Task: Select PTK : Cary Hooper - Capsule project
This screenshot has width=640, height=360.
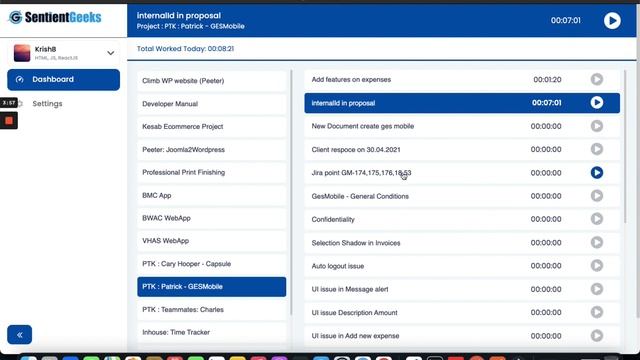Action: (211, 264)
